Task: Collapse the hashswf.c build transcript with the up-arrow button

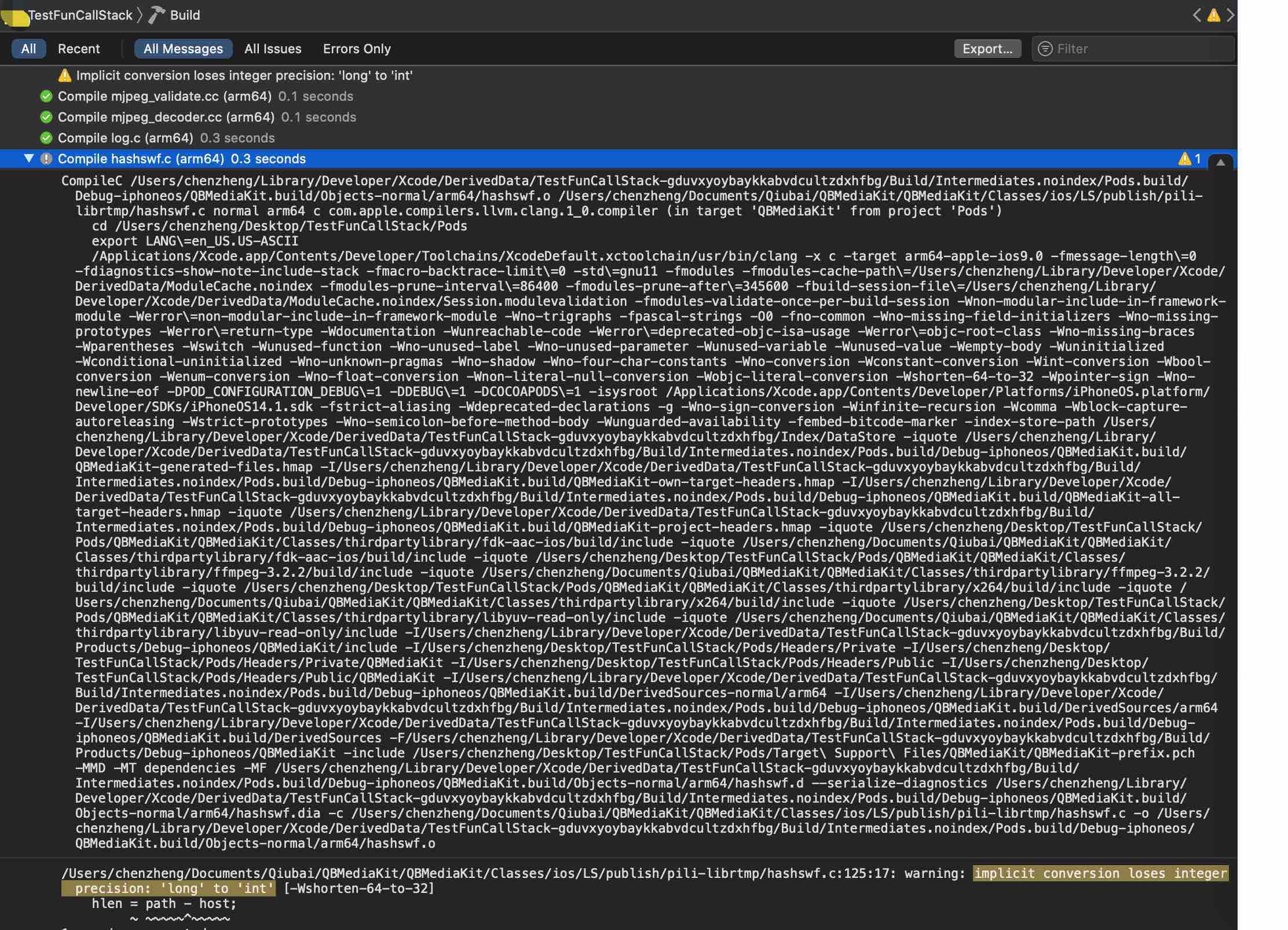Action: coord(1220,162)
